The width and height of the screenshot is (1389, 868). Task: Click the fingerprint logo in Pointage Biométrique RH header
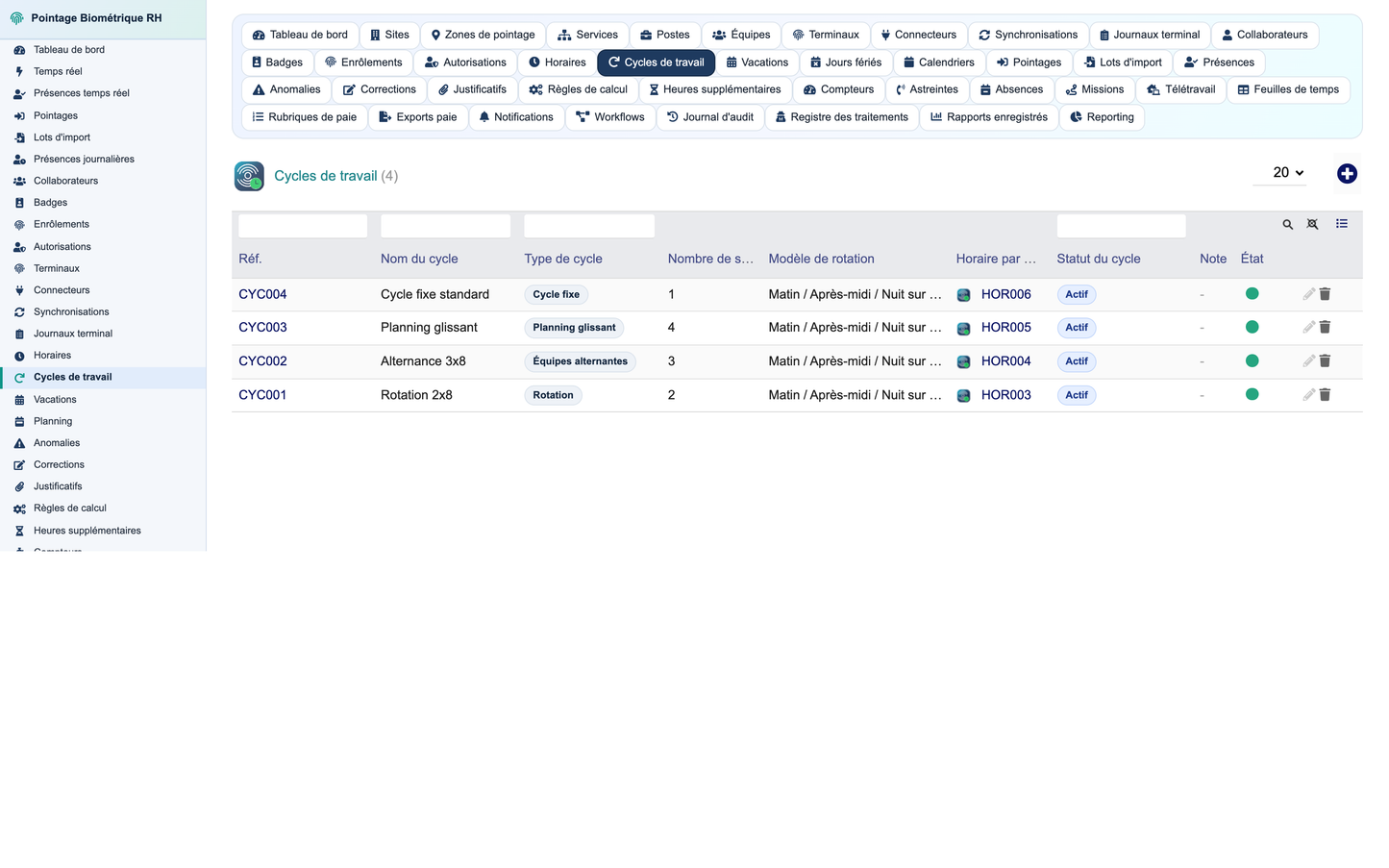coord(16,18)
